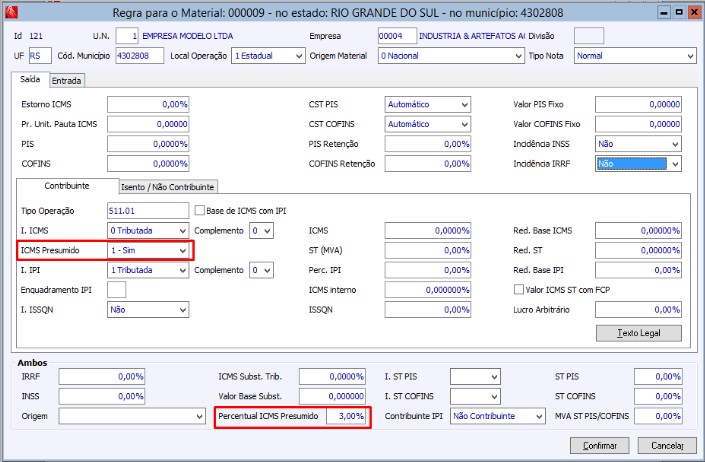Screen dimensions: 705x462
Task: Click the Enquadramento IPI field
Action: pos(116,290)
